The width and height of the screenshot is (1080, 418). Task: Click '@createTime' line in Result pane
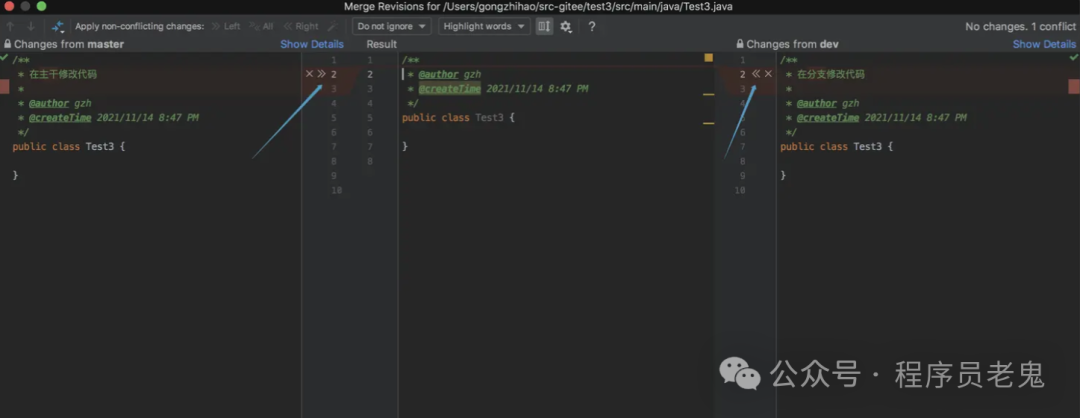click(498, 89)
